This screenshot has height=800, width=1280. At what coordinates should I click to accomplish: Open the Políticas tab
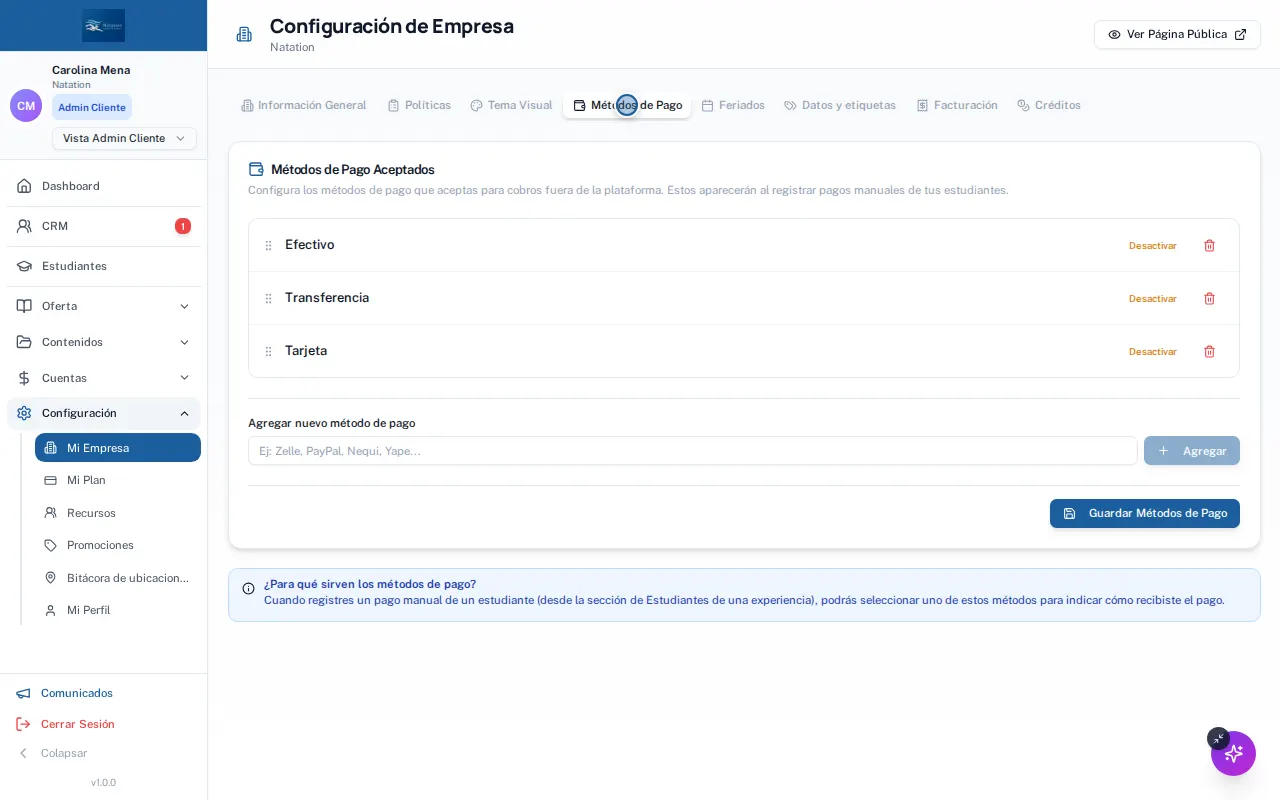click(x=419, y=105)
